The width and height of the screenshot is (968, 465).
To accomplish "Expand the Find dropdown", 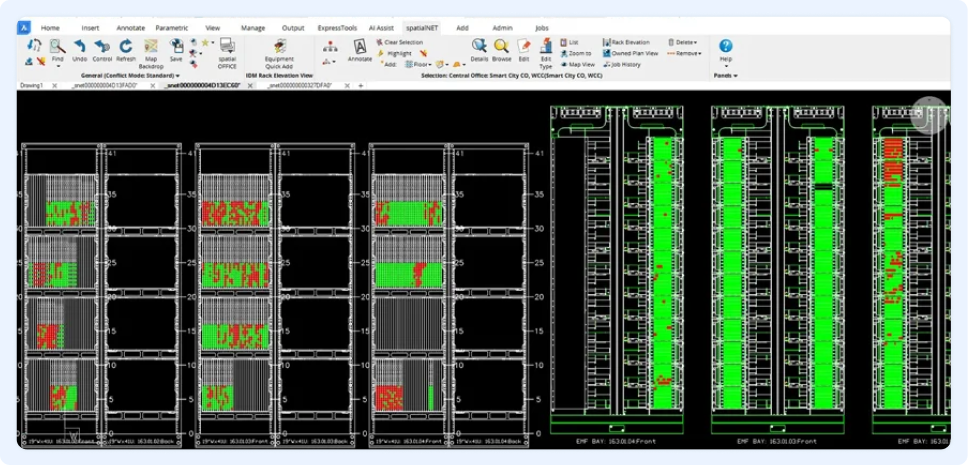I will 57,65.
